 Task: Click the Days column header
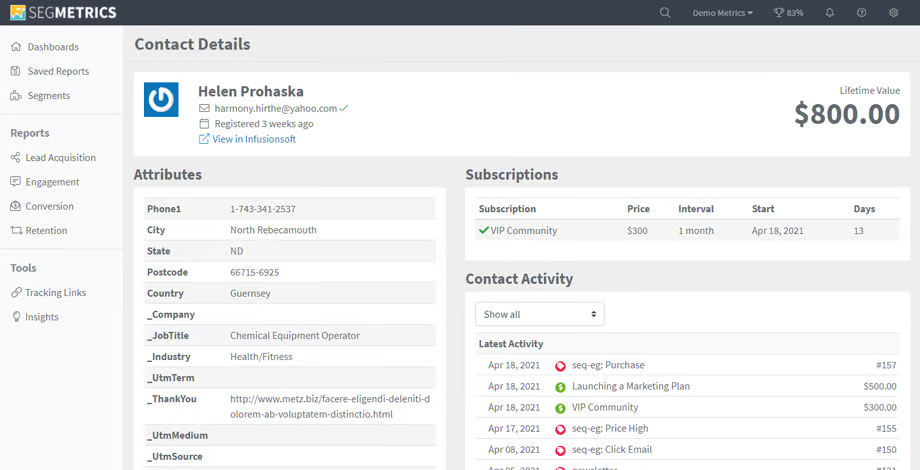coord(864,208)
